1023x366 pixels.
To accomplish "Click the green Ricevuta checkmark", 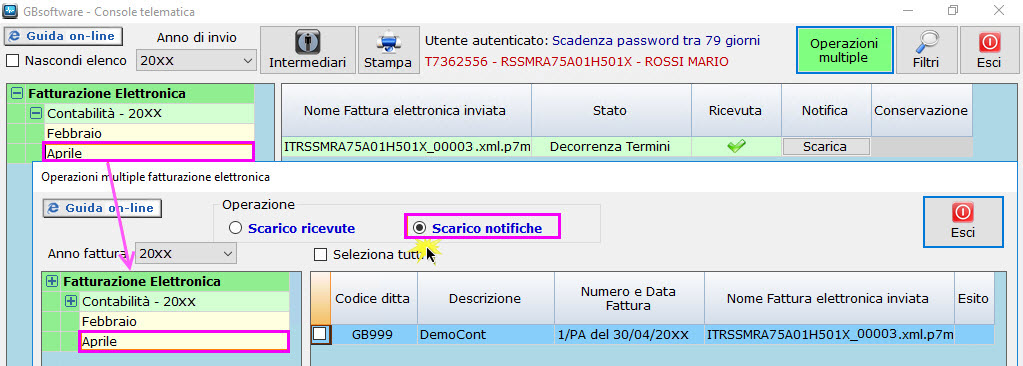I will (x=736, y=147).
